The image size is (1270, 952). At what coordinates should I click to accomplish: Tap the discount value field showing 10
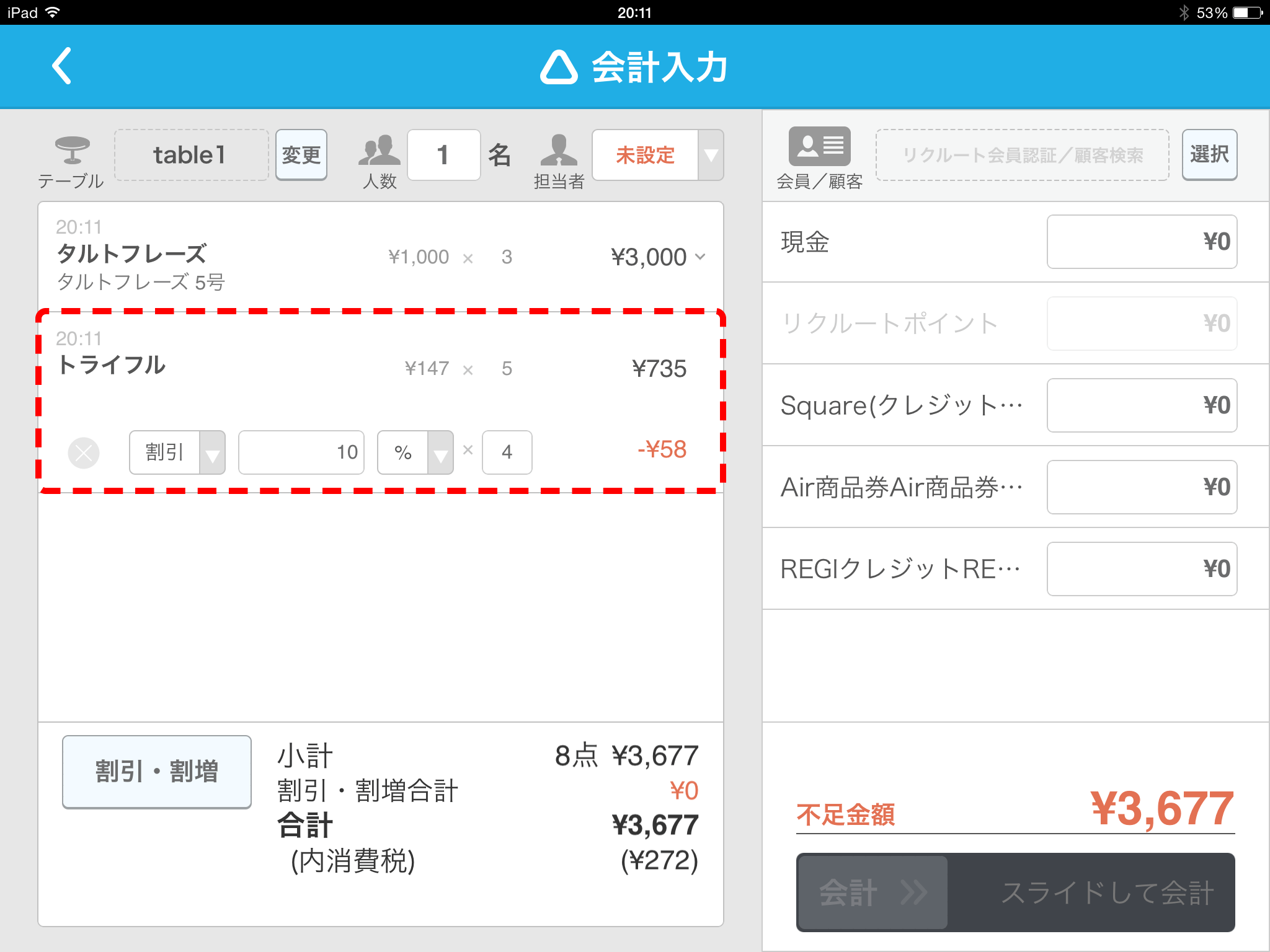click(301, 452)
